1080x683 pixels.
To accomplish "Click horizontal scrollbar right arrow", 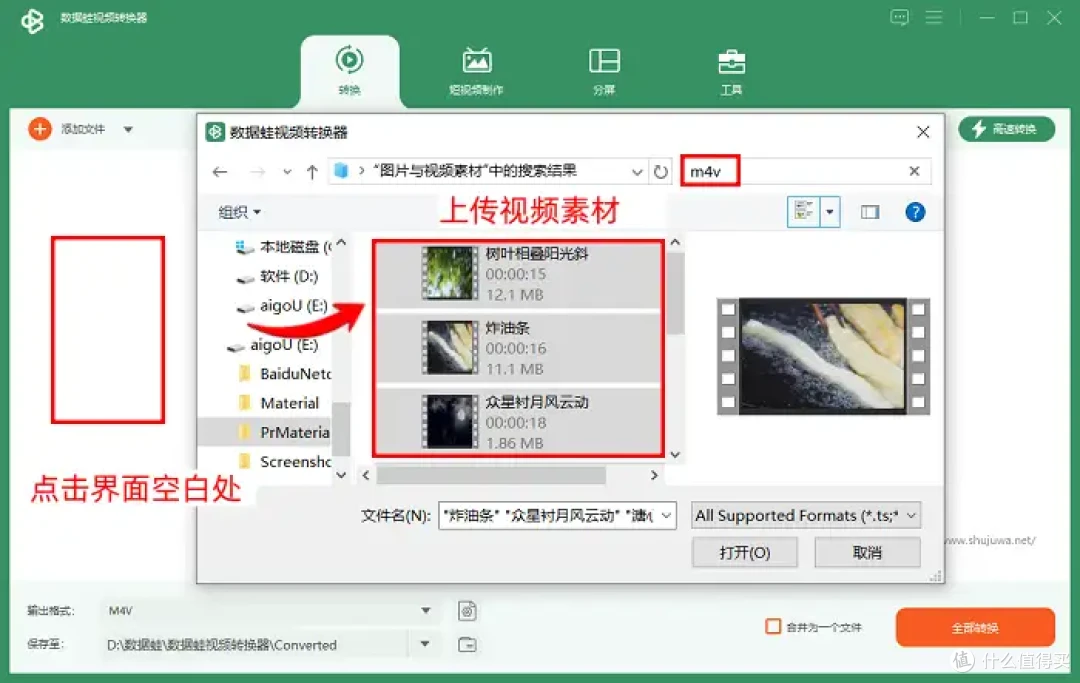I will coord(654,475).
